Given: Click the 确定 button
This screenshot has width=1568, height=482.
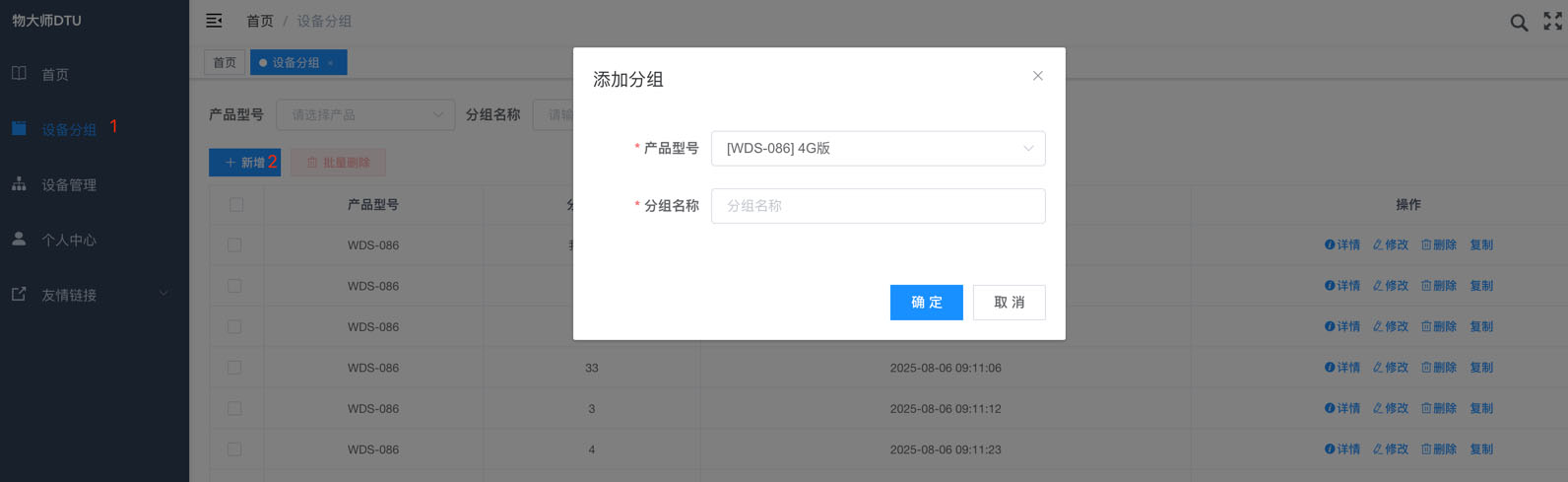Looking at the screenshot, I should click(x=926, y=303).
